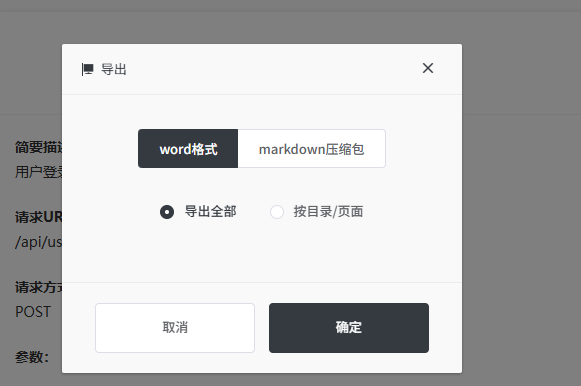
Task: Click the flag icon beside 导出 title
Action: (x=87, y=69)
